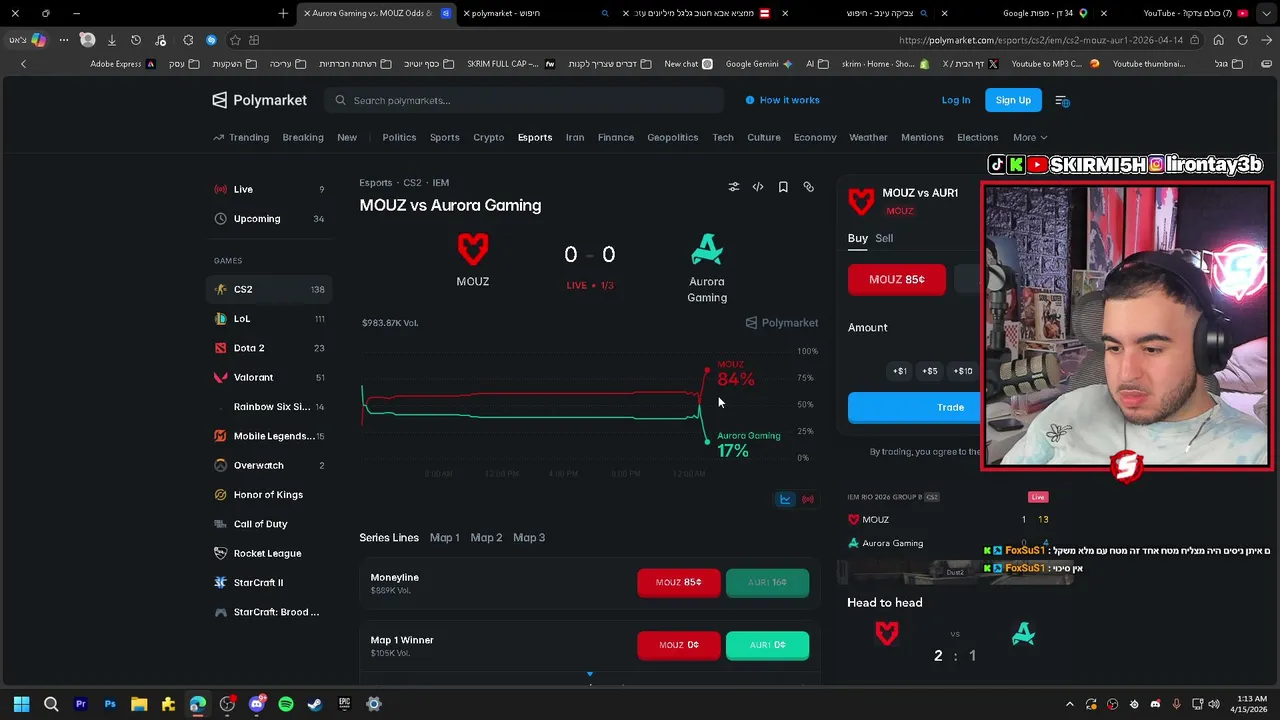This screenshot has height=720, width=1280.
Task: Open the market settings sliders icon
Action: point(734,187)
